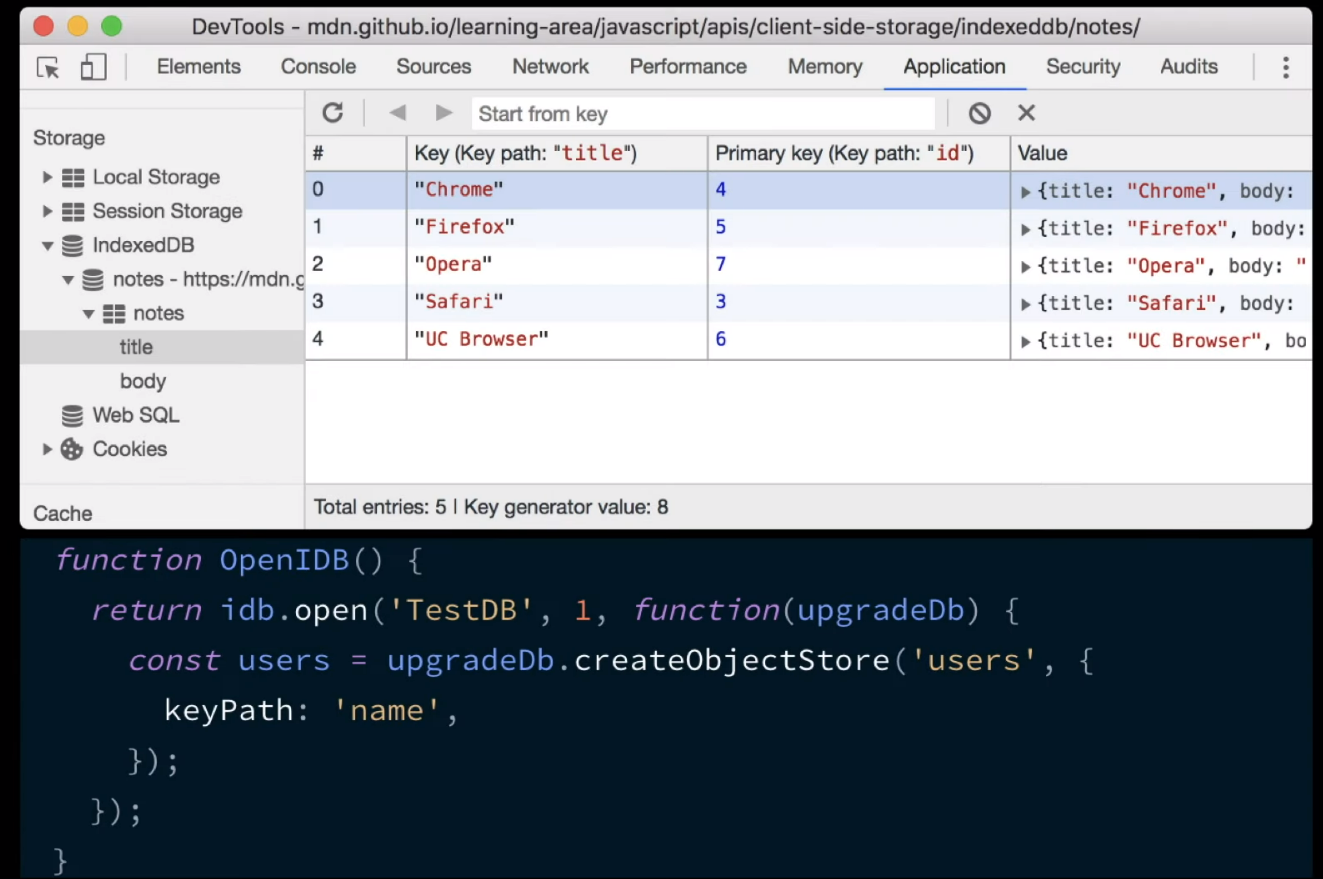
Task: Click the Start from key input field
Action: pyautogui.click(x=703, y=114)
